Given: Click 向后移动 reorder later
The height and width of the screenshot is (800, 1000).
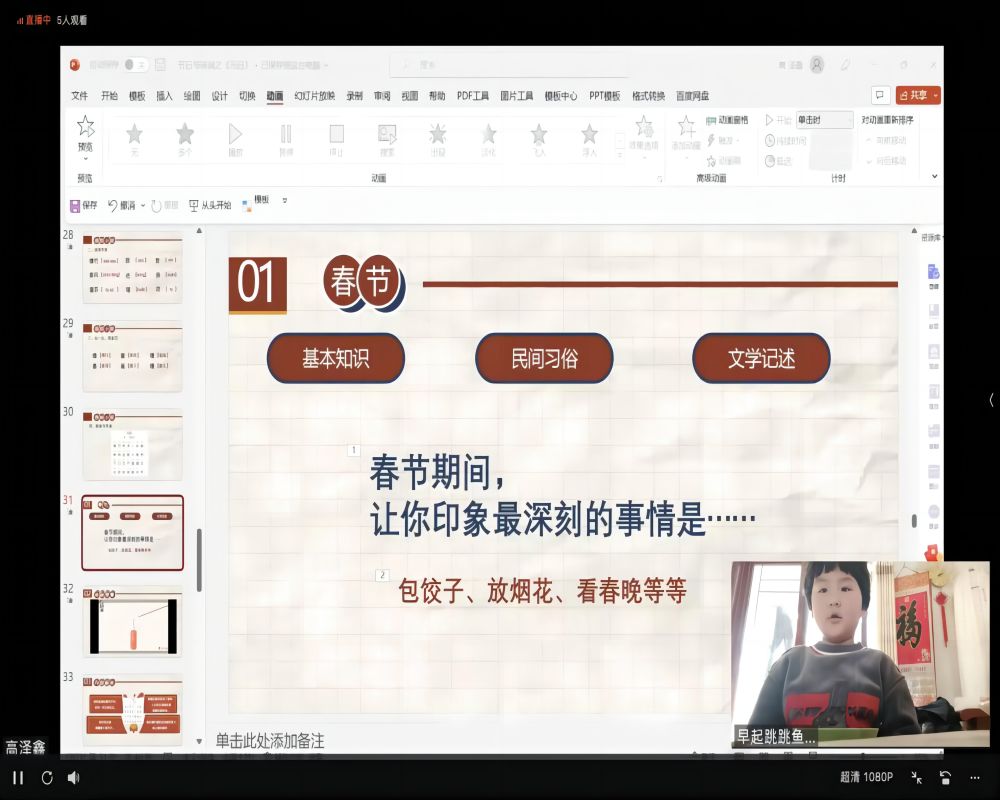Looking at the screenshot, I should click(x=886, y=161).
